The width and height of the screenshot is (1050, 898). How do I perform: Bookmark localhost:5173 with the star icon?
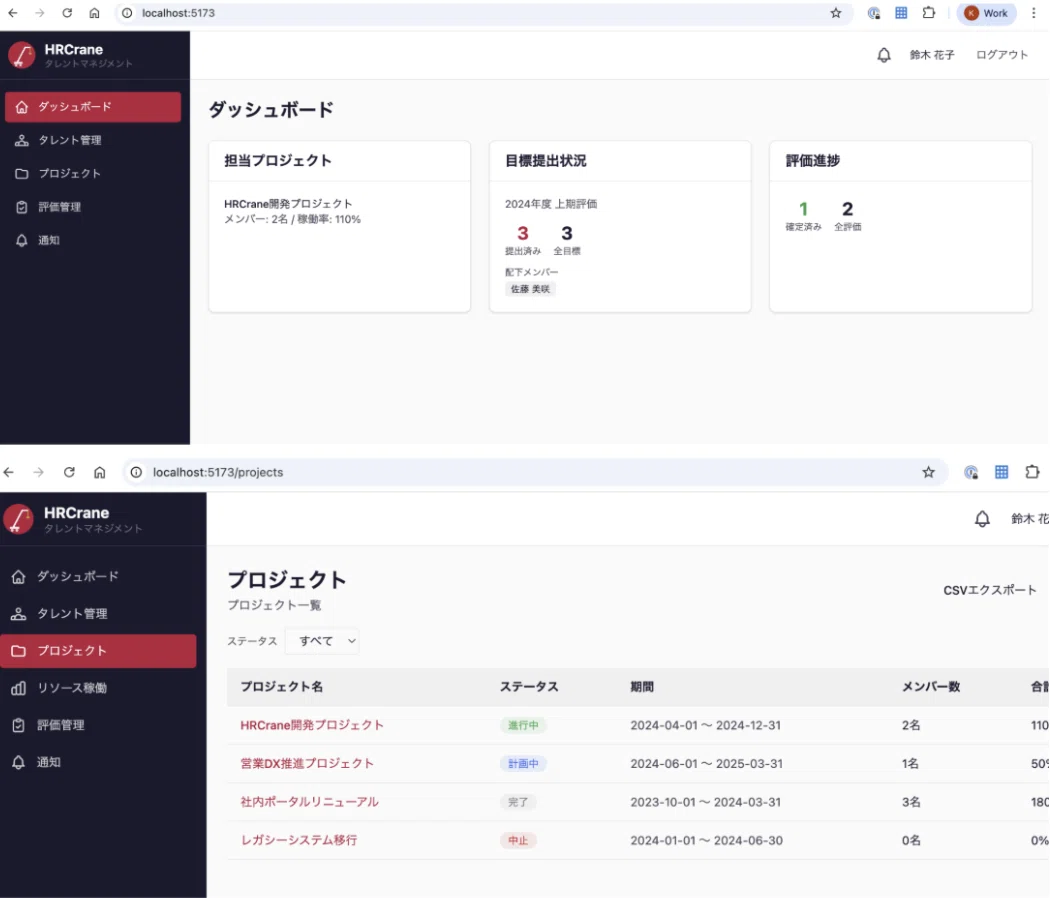click(836, 13)
